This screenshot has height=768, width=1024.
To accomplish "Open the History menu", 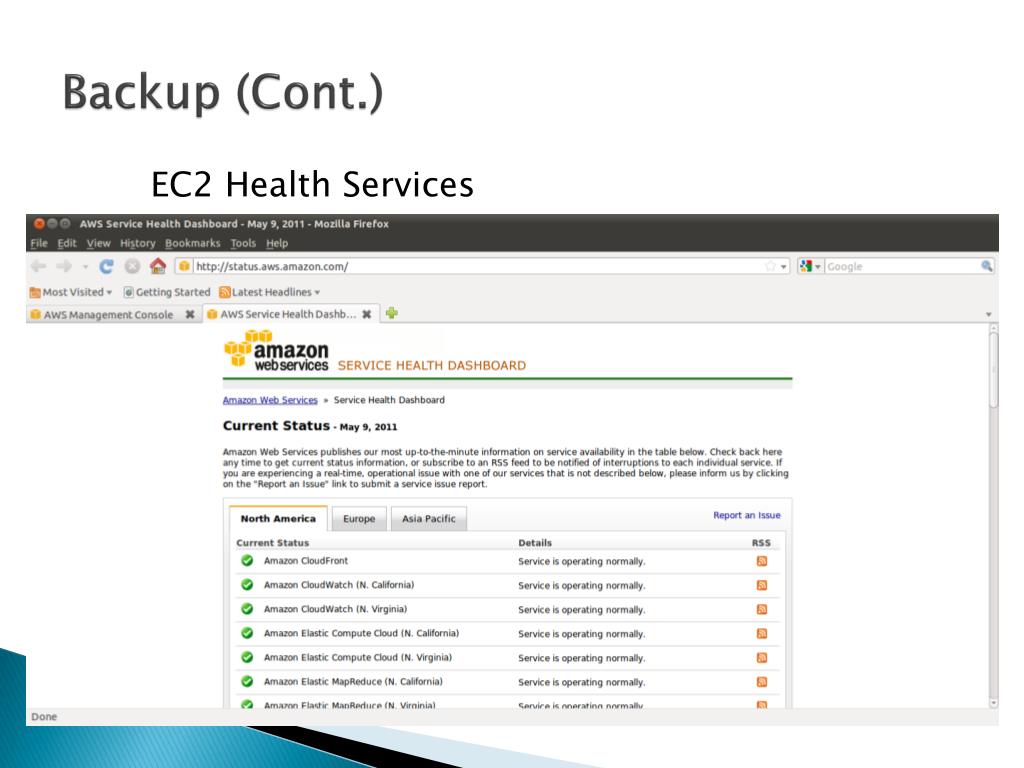I will tap(138, 243).
